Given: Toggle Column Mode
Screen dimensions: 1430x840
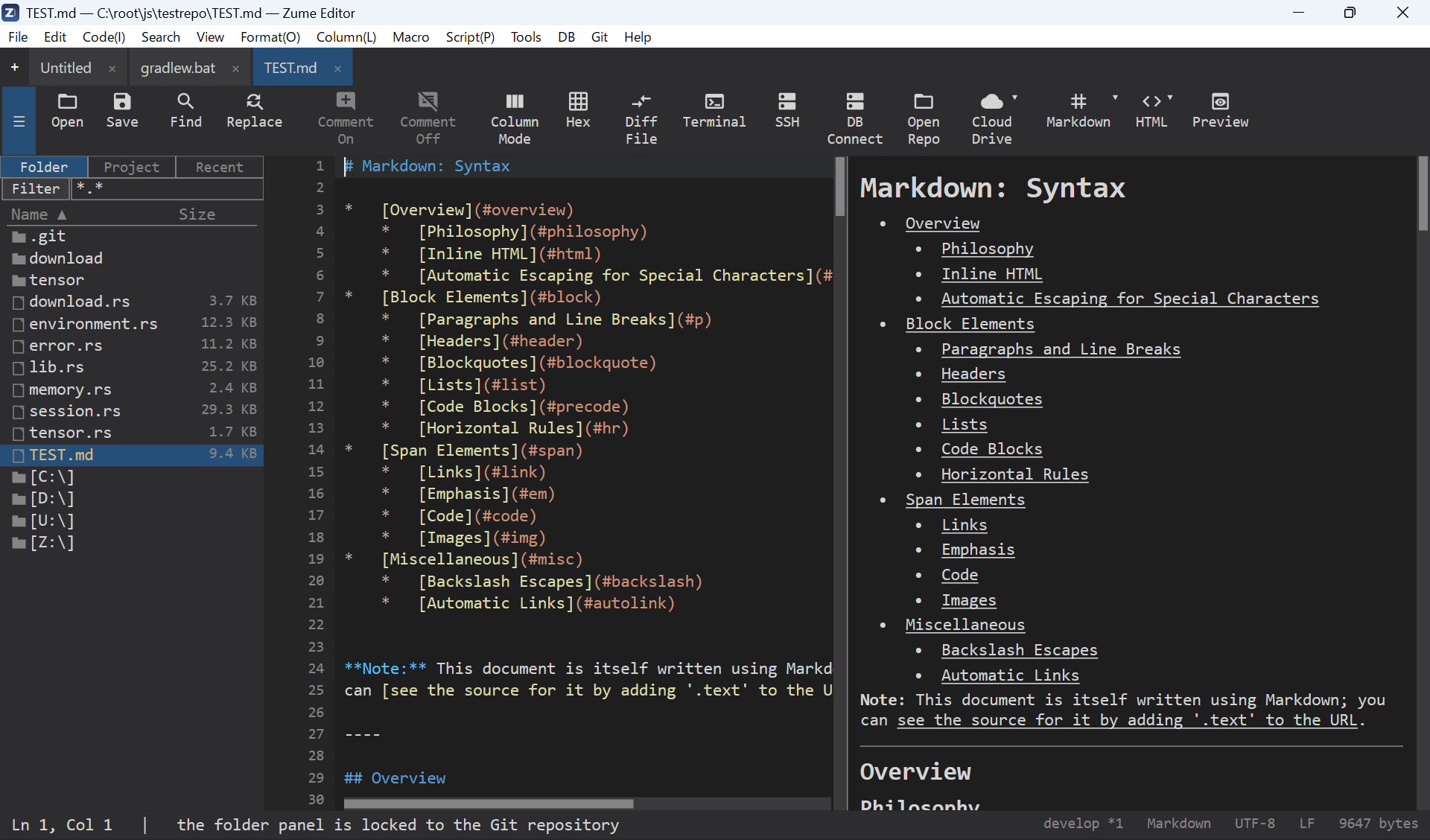Looking at the screenshot, I should point(515,118).
